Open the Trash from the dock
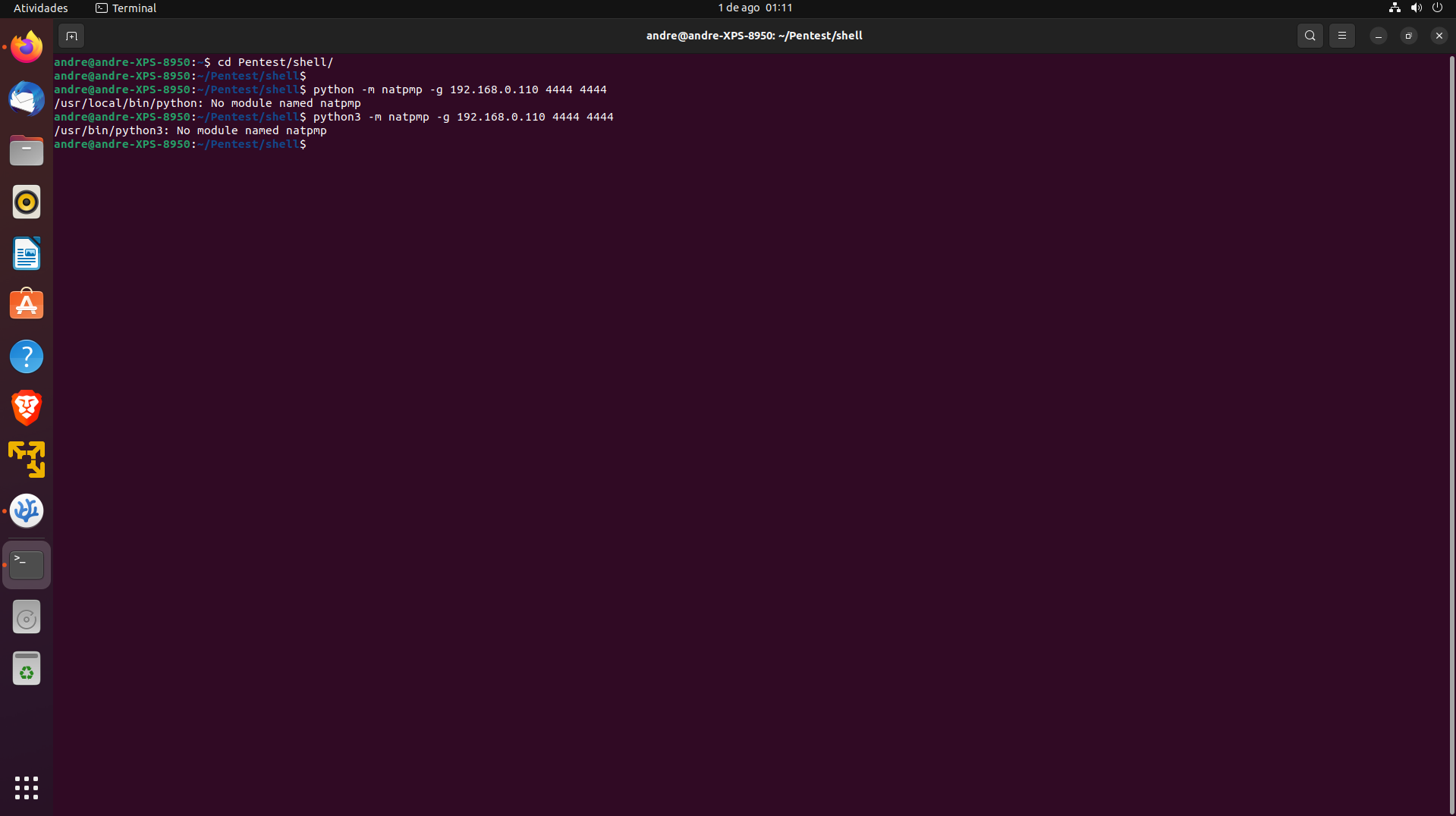The image size is (1456, 816). click(x=27, y=670)
